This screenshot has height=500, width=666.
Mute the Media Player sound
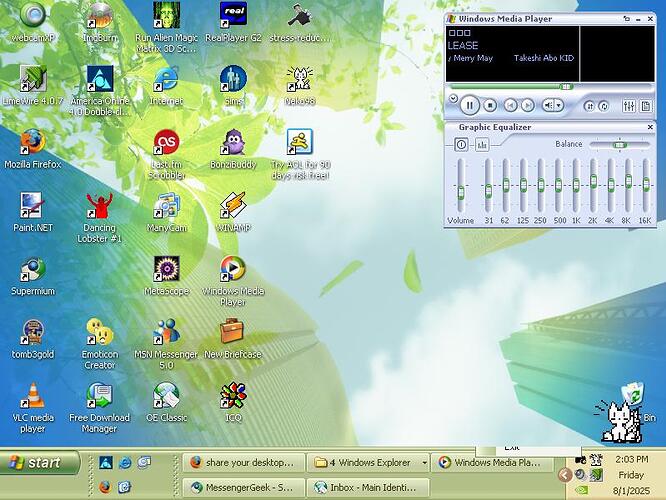[549, 105]
